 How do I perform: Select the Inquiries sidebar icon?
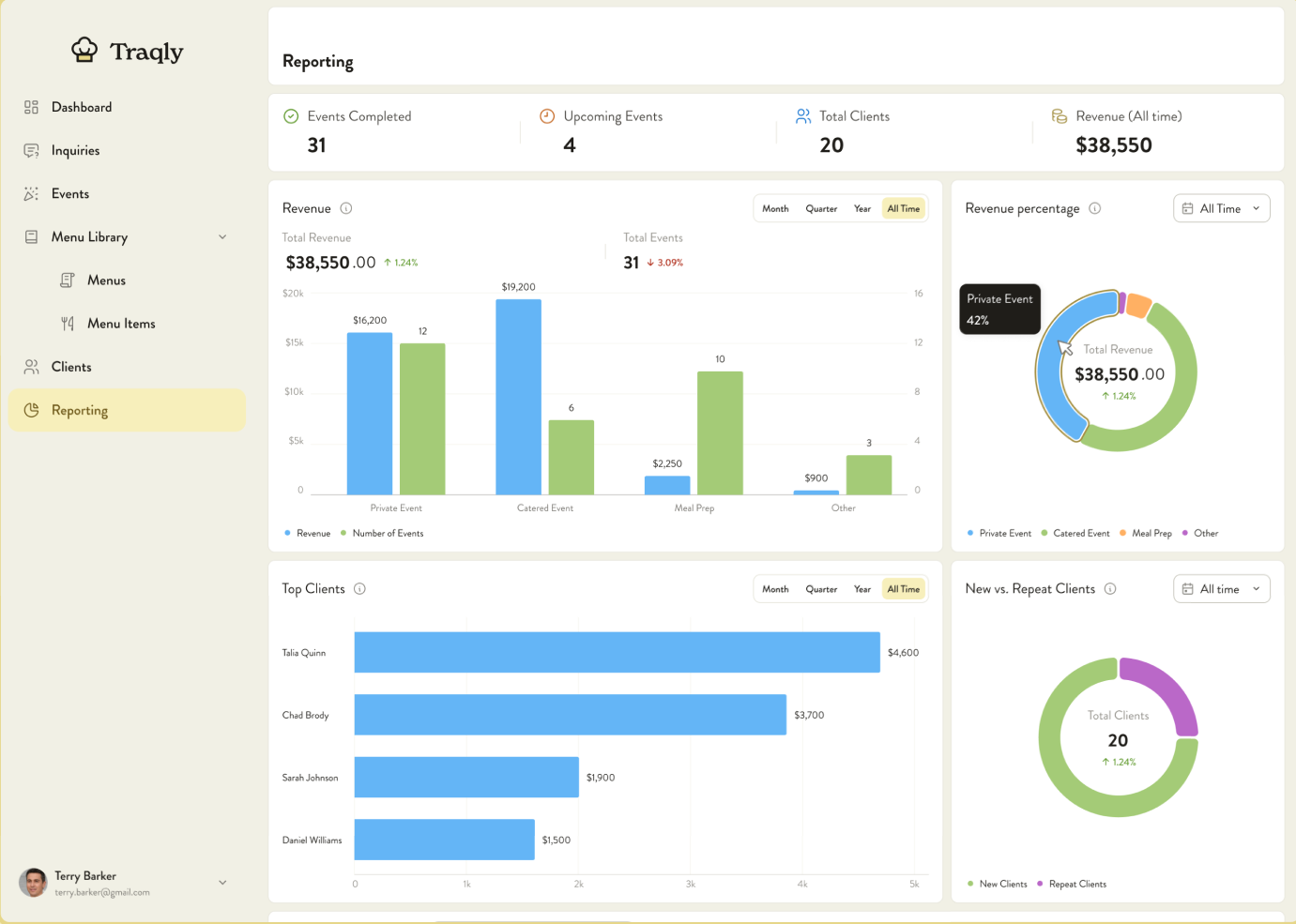(x=31, y=150)
